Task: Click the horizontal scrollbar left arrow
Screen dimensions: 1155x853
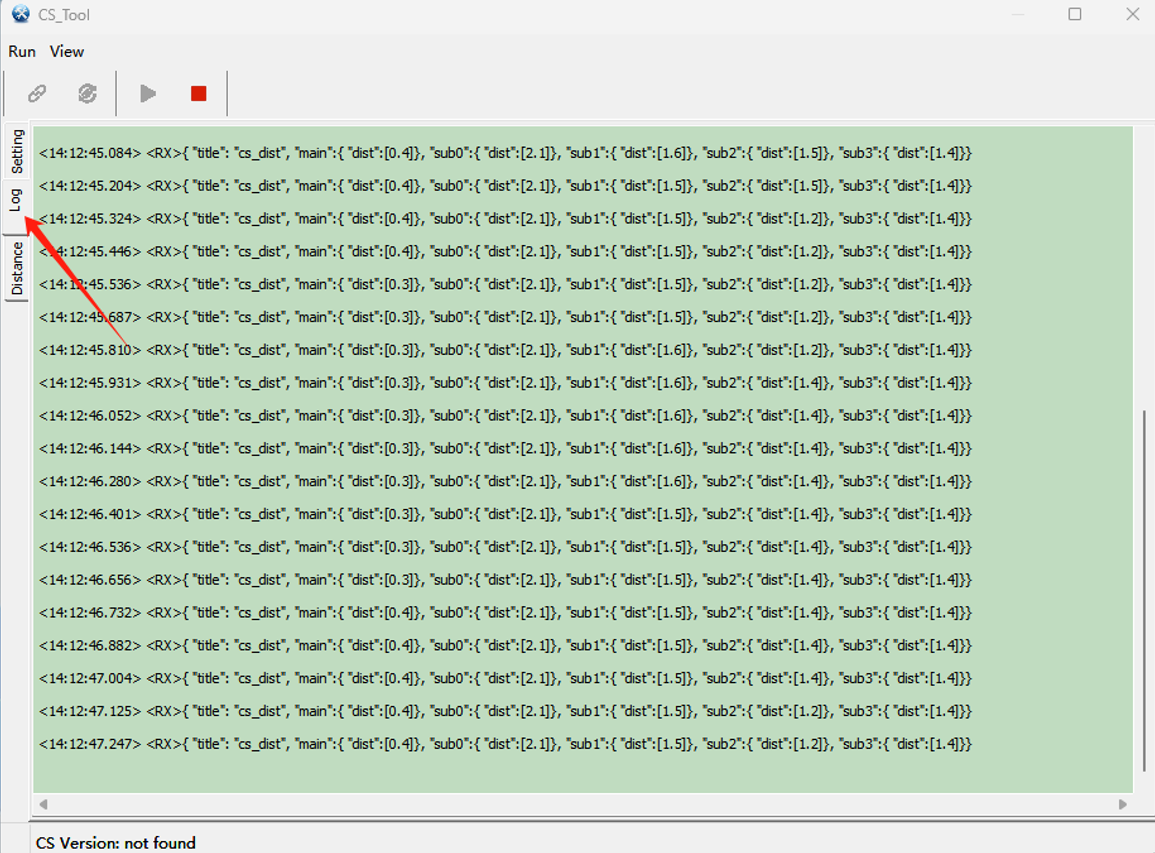Action: pyautogui.click(x=43, y=804)
